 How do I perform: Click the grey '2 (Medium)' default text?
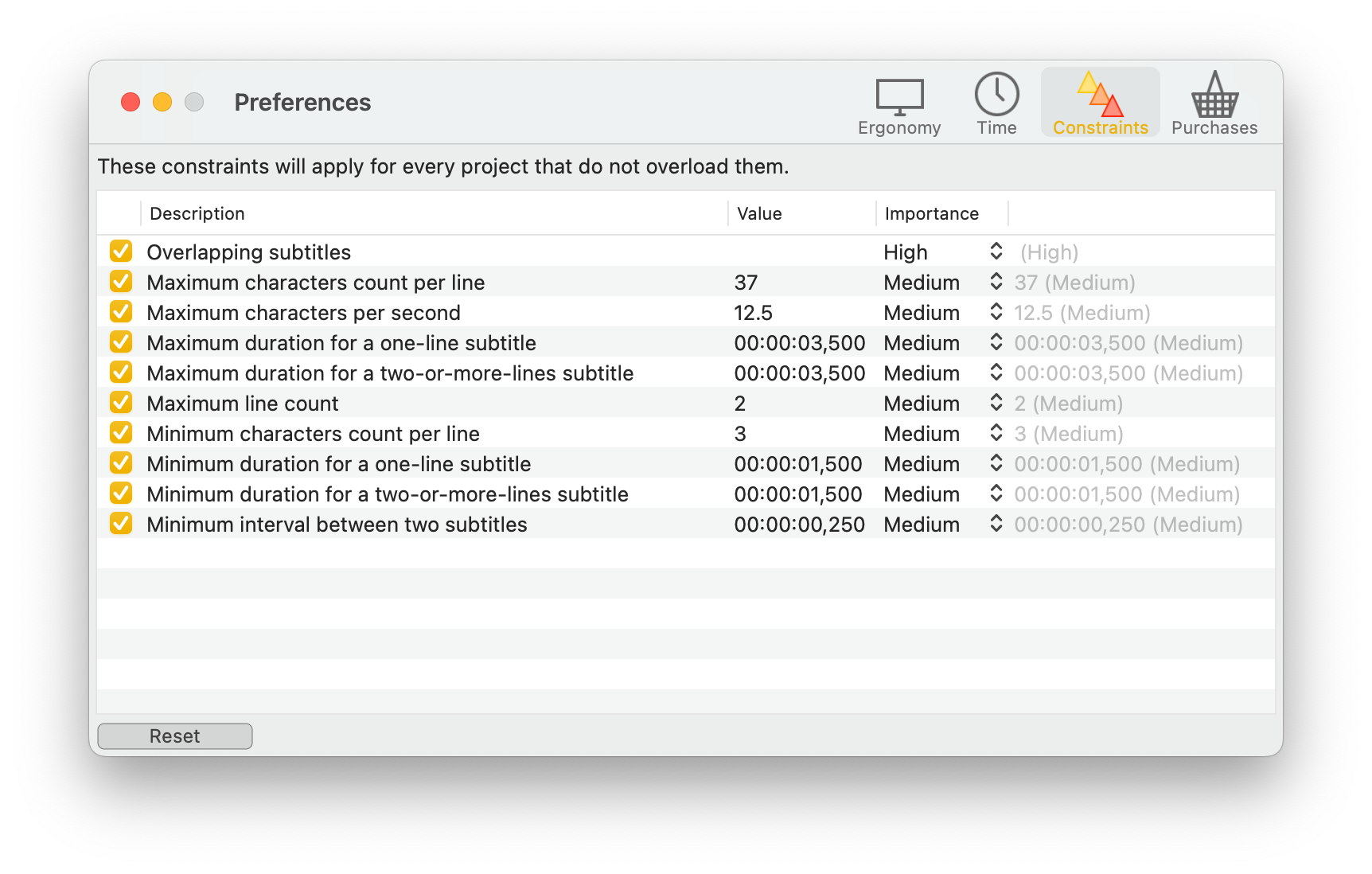coord(1069,404)
